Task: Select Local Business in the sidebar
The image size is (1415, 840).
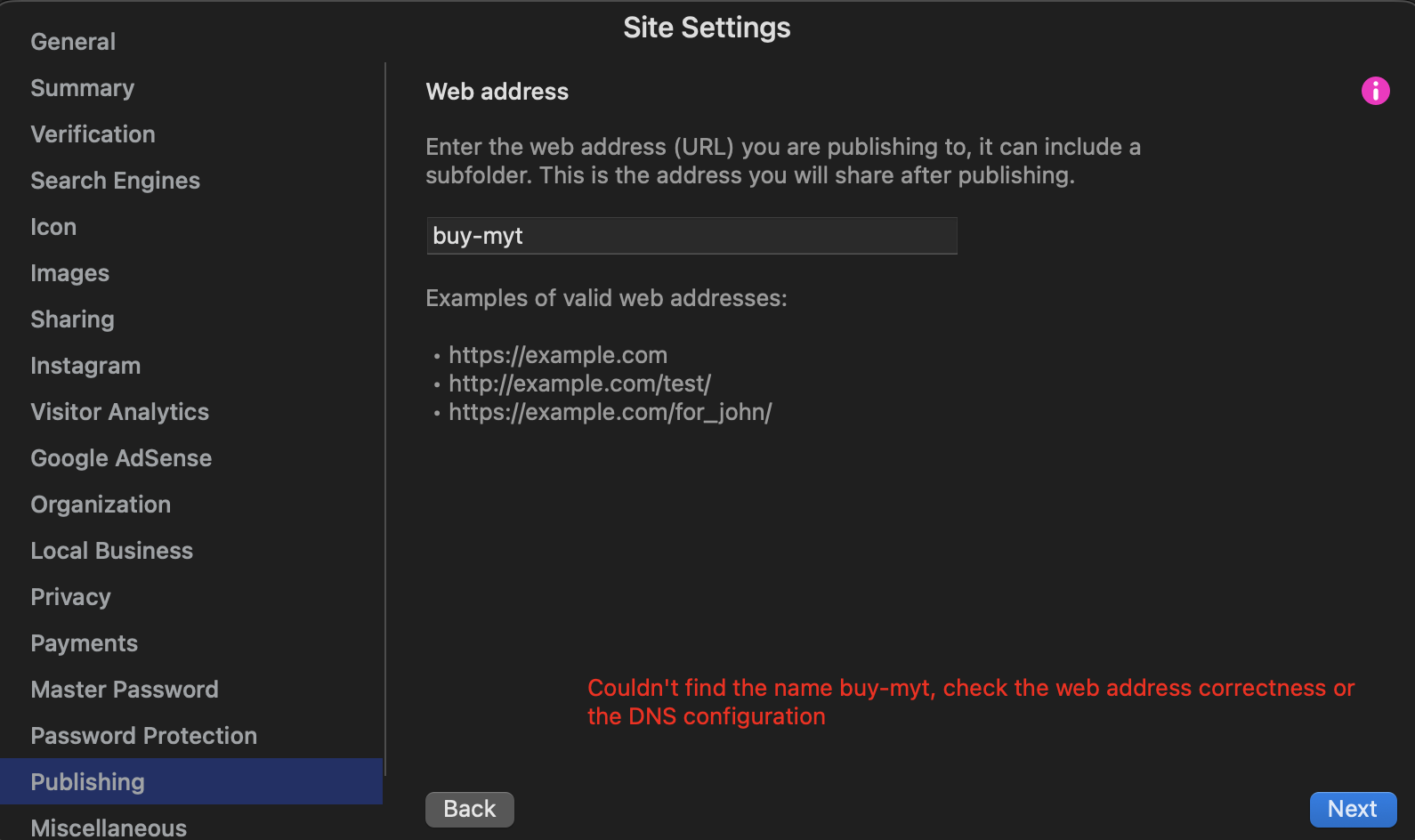Action: (111, 551)
